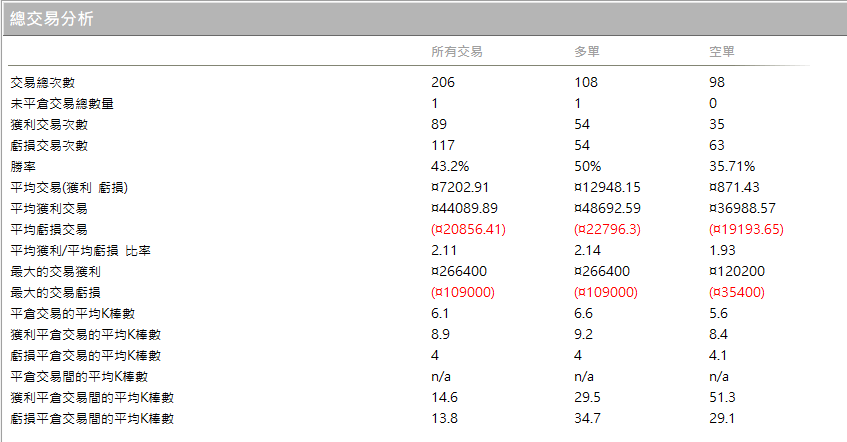The image size is (847, 442).
Task: Select the 虧損平倉交易間的平均K棒數 row label
Action: pos(92,419)
